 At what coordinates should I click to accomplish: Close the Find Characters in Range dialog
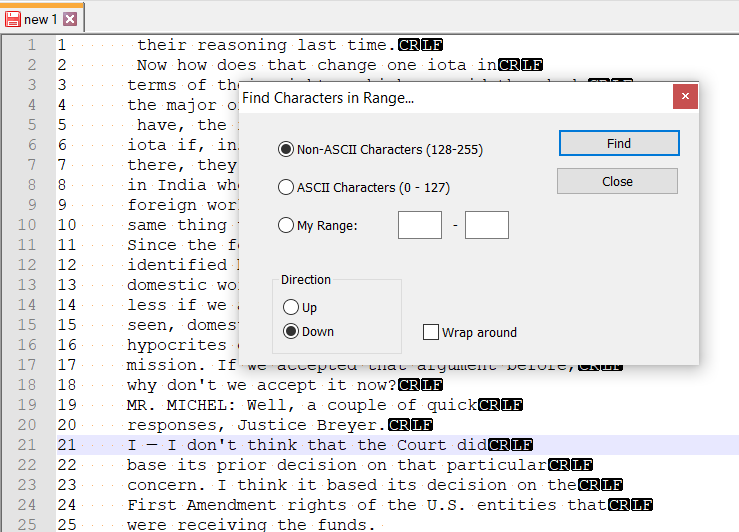pyautogui.click(x=685, y=96)
